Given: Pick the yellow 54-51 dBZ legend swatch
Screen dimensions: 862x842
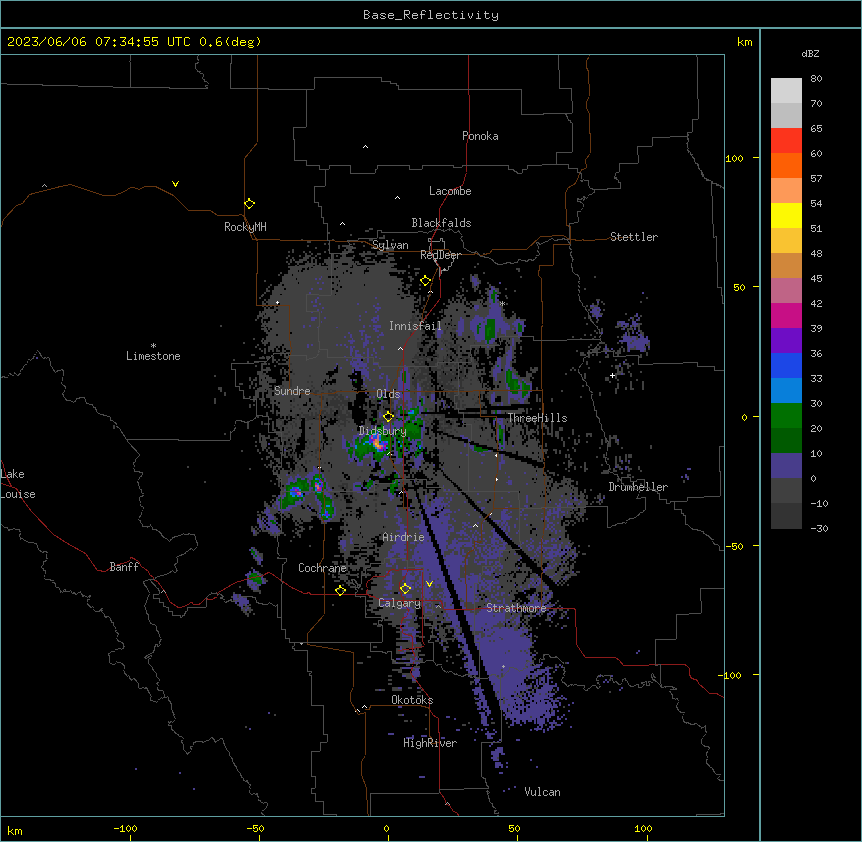Looking at the screenshot, I should [x=786, y=215].
